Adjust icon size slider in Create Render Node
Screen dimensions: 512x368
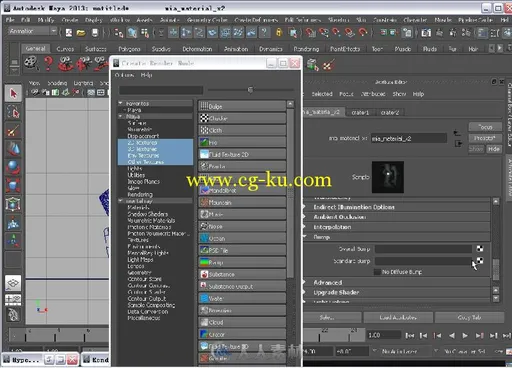(x=251, y=90)
